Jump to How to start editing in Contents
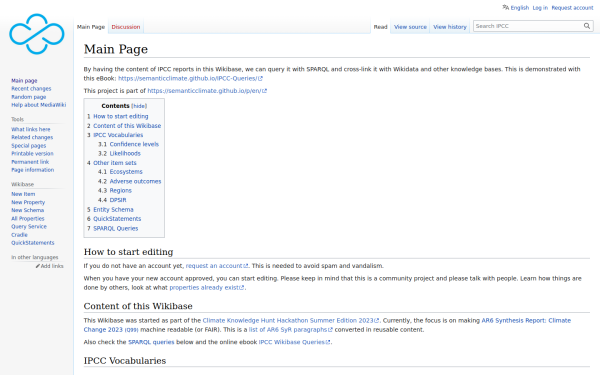The image size is (600, 375). [121, 116]
